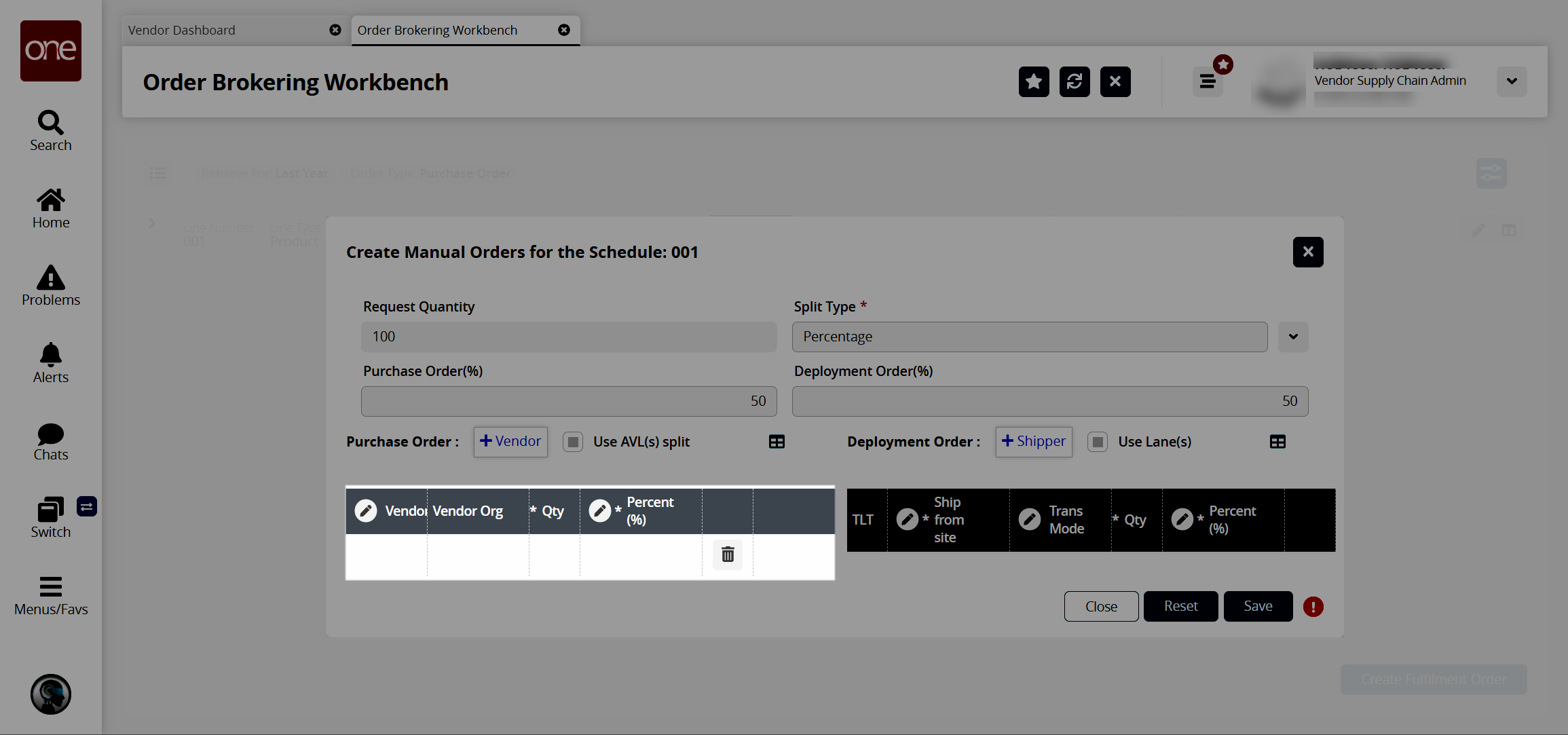Click the Reset button
Screen dimensions: 1568x735
point(1180,606)
